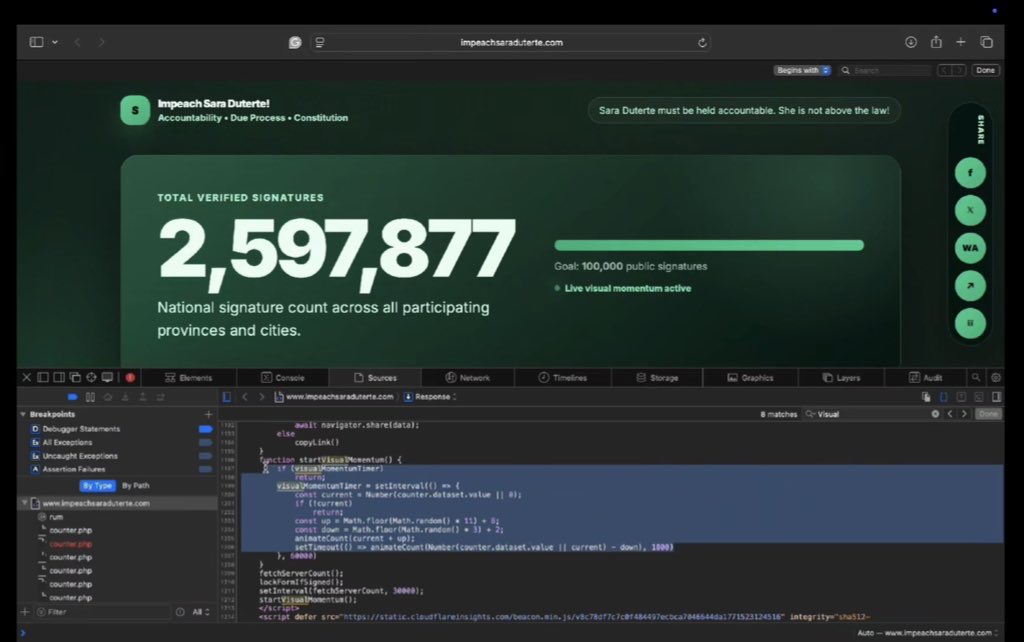
Task: Open the Graphics tab
Action: (750, 377)
